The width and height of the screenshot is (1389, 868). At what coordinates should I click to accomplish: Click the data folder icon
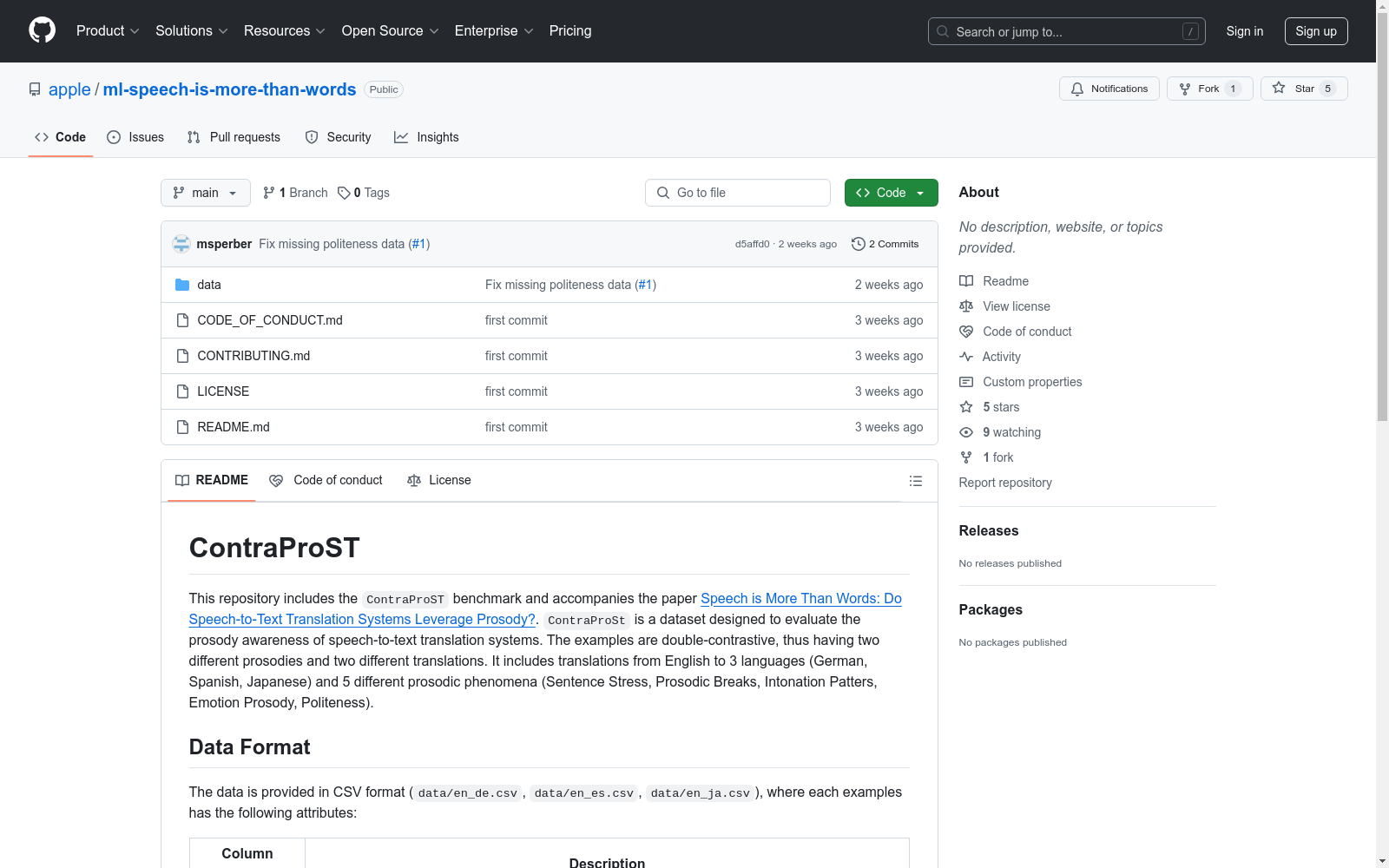click(x=182, y=285)
